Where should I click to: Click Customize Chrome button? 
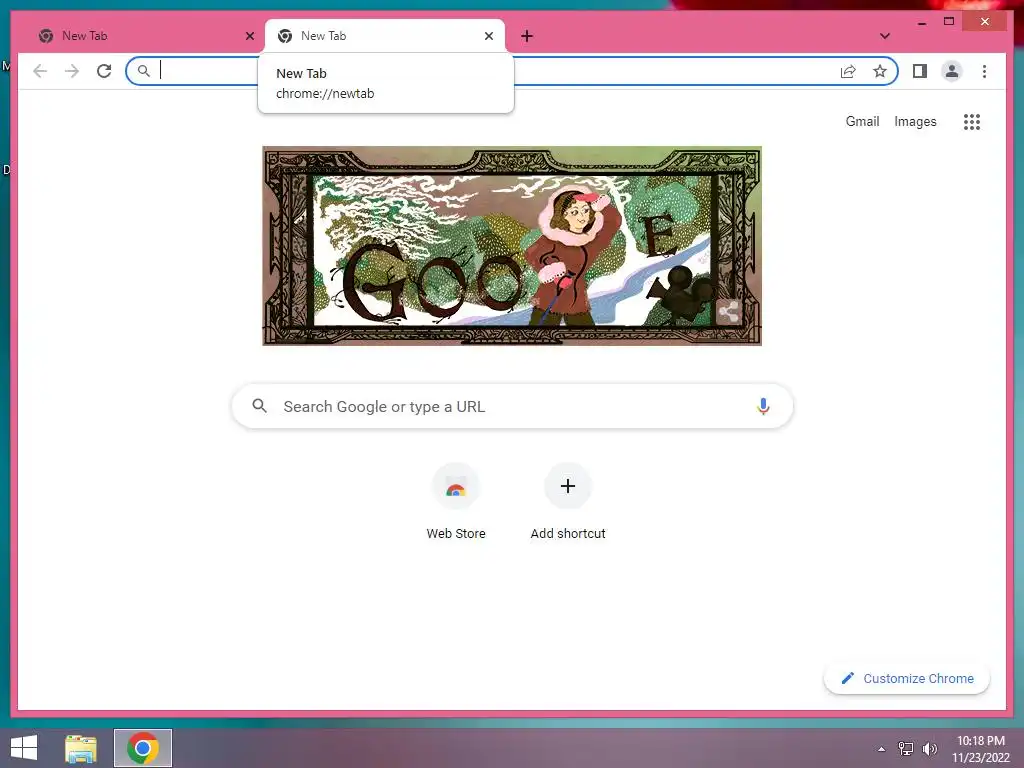tap(906, 679)
